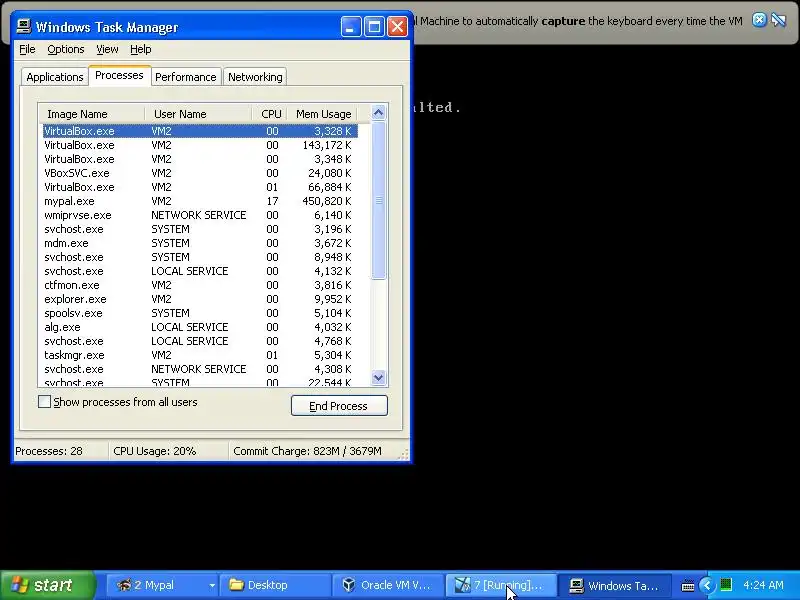This screenshot has height=600, width=800.
Task: Select the alg.exe process row
Action: point(201,327)
